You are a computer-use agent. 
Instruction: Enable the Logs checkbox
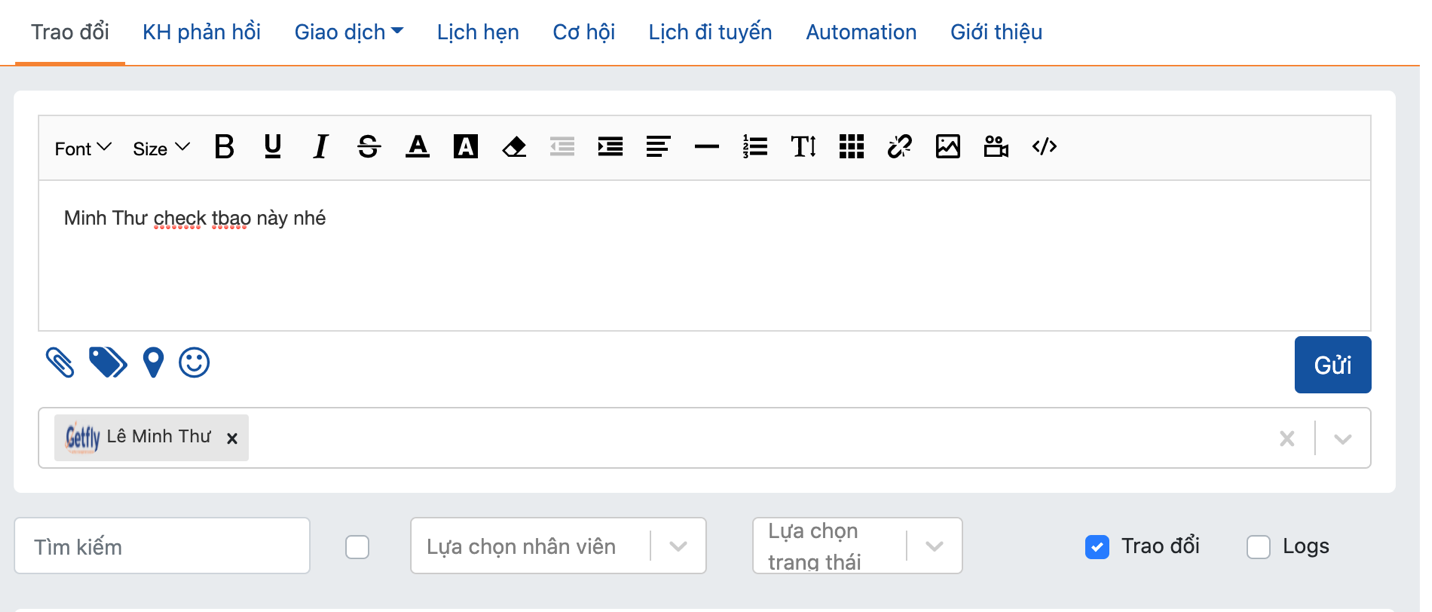tap(1258, 547)
